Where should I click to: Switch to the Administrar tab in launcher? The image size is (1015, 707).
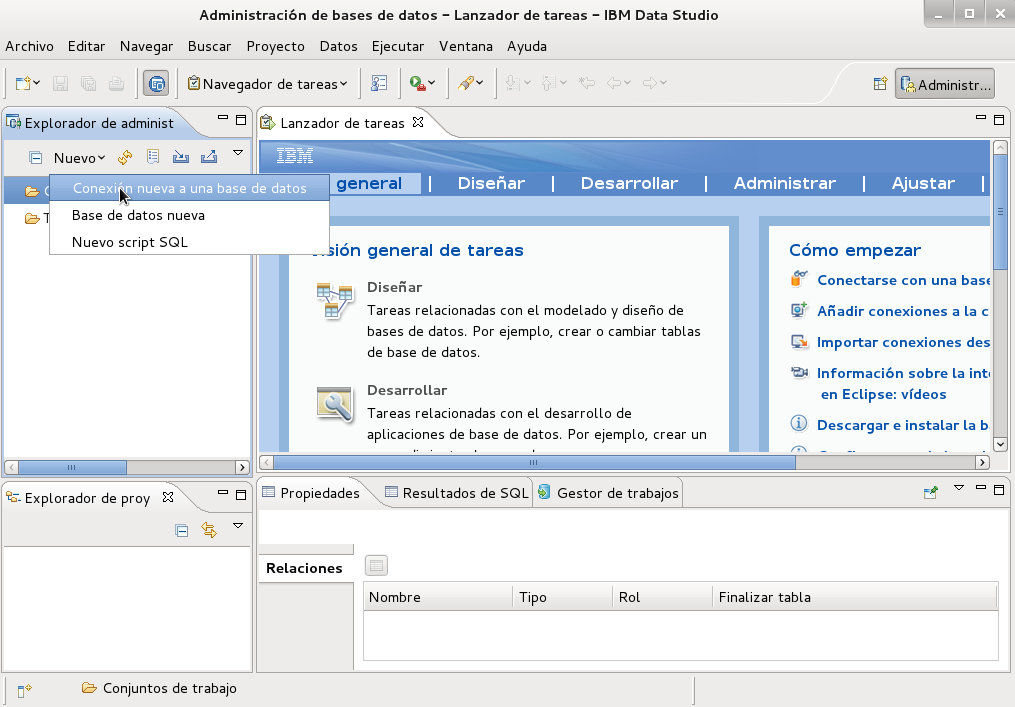click(x=785, y=183)
